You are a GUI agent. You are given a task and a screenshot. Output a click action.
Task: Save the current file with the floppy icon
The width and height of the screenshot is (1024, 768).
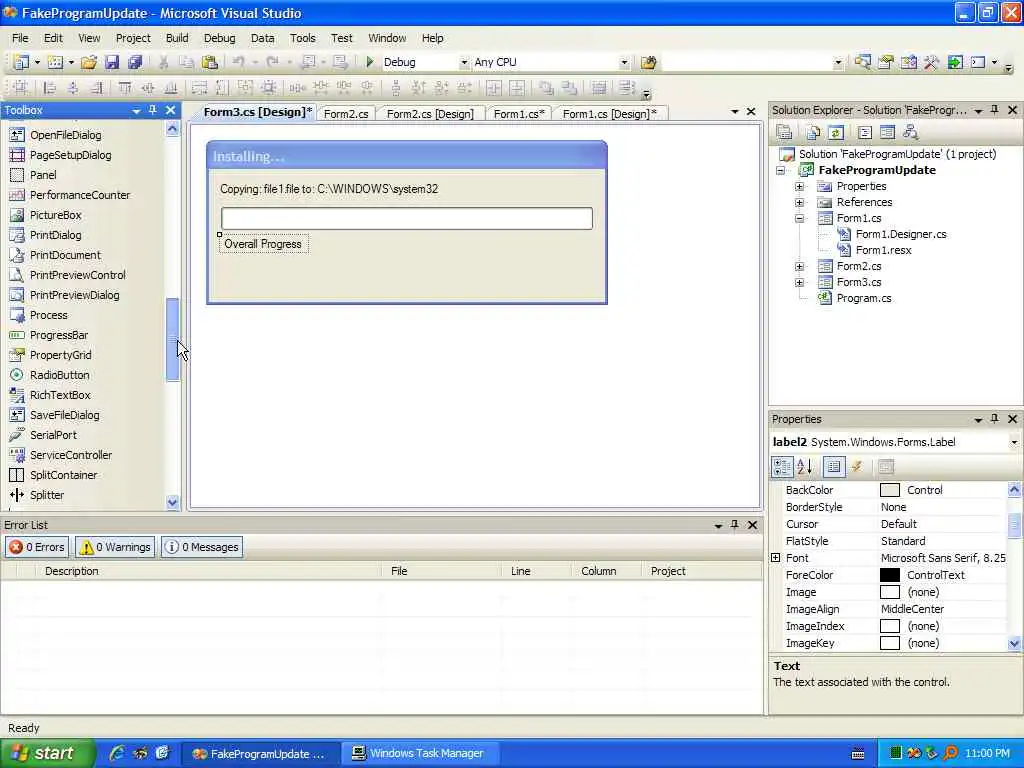[x=112, y=62]
